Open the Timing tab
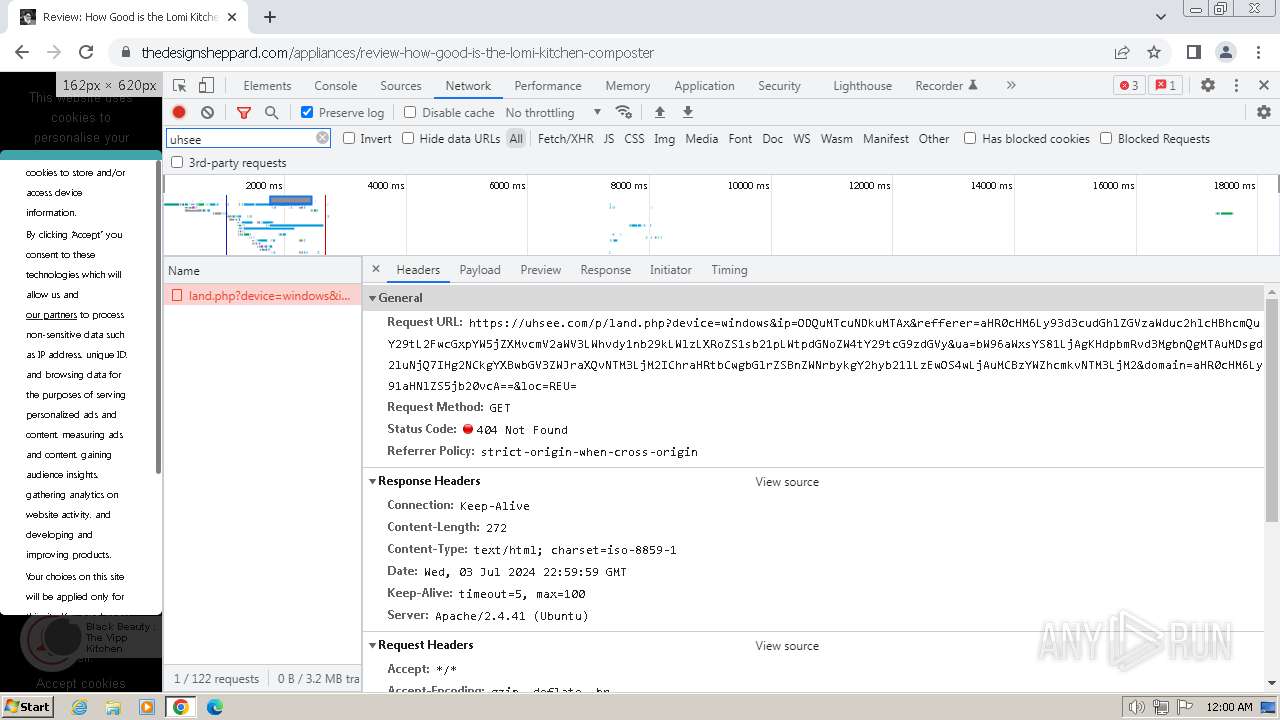Image resolution: width=1280 pixels, height=720 pixels. tap(729, 270)
